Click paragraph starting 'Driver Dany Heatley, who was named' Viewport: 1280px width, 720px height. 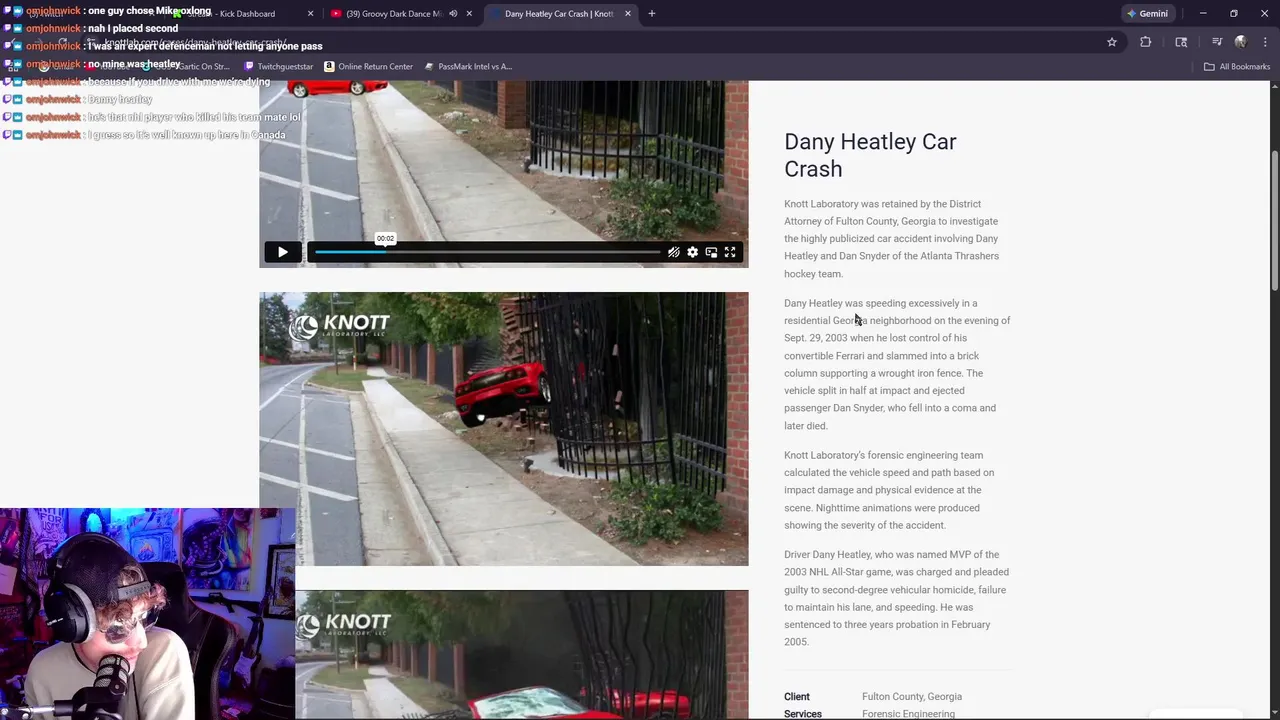point(896,598)
